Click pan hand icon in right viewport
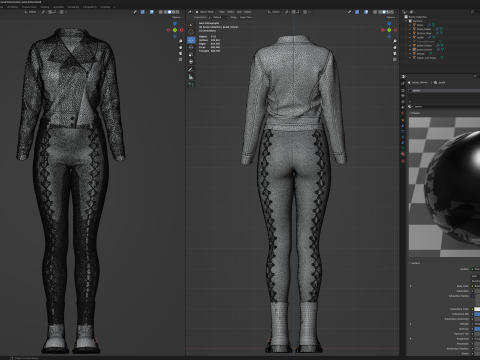 395,47
